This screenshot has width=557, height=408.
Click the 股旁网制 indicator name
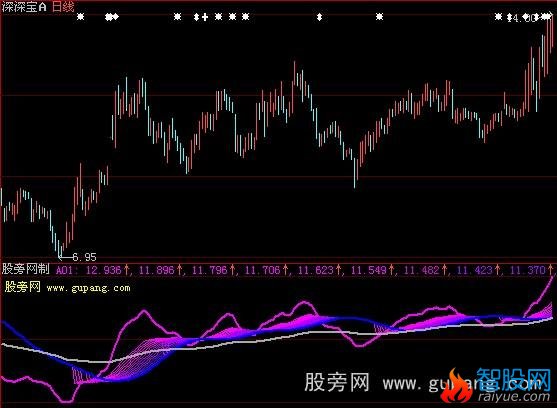[x=26, y=269]
